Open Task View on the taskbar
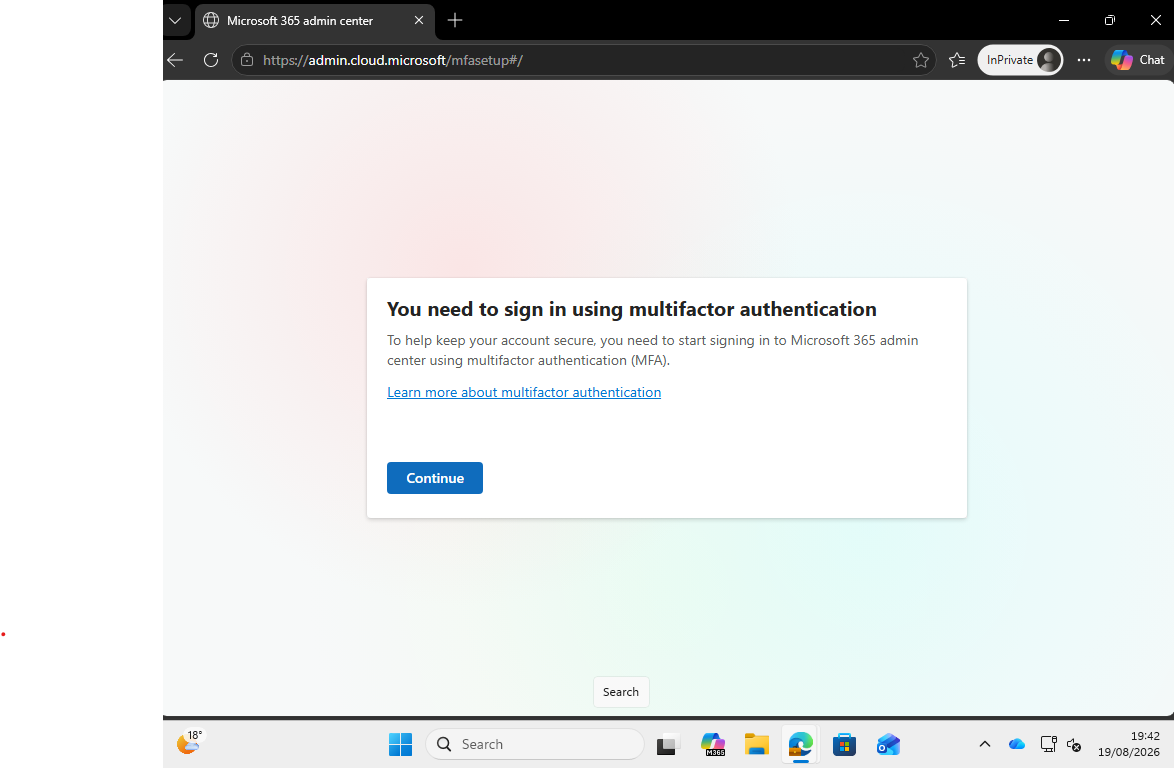 point(666,745)
